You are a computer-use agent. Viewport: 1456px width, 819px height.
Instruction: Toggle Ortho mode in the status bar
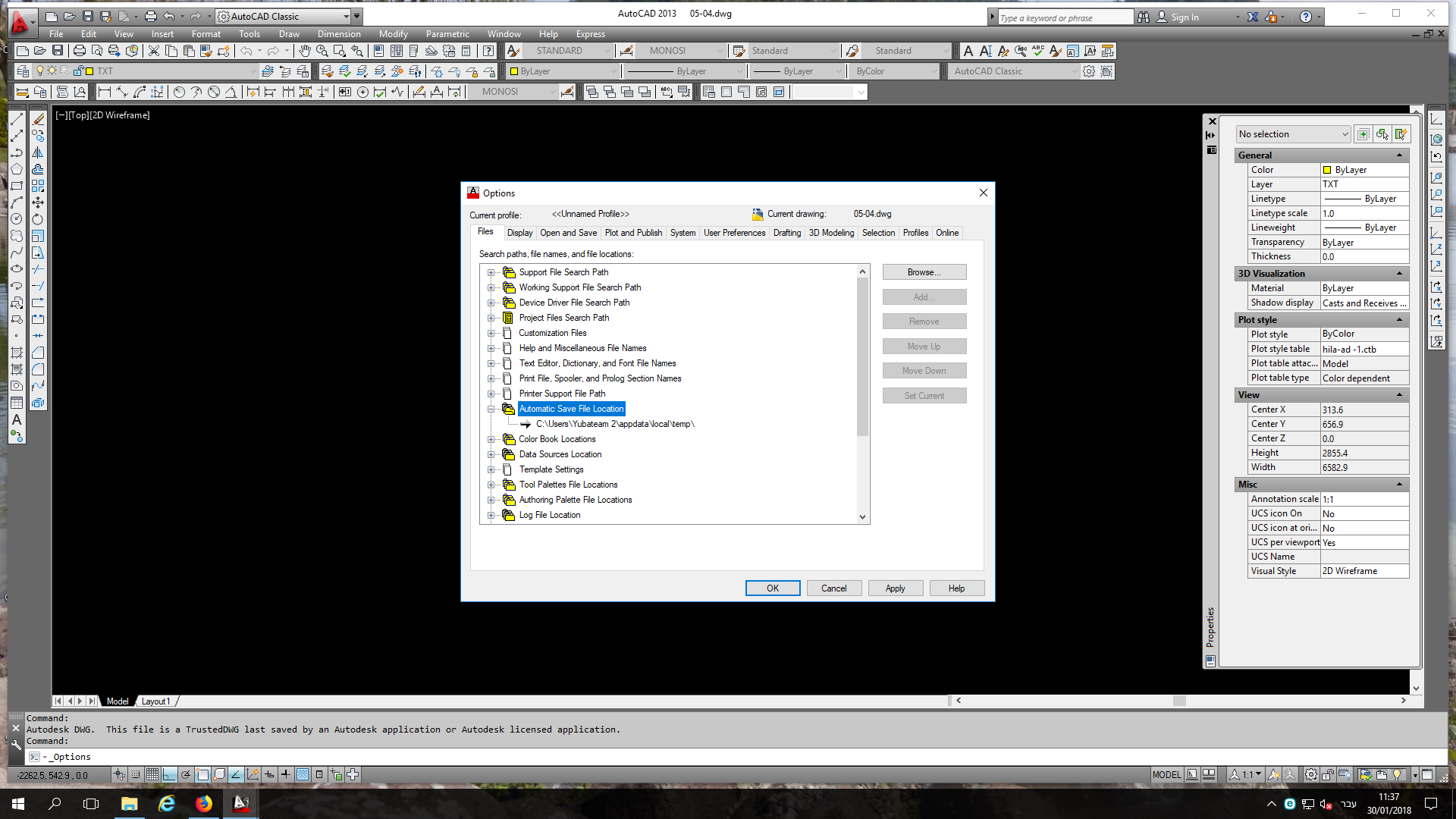pos(169,774)
